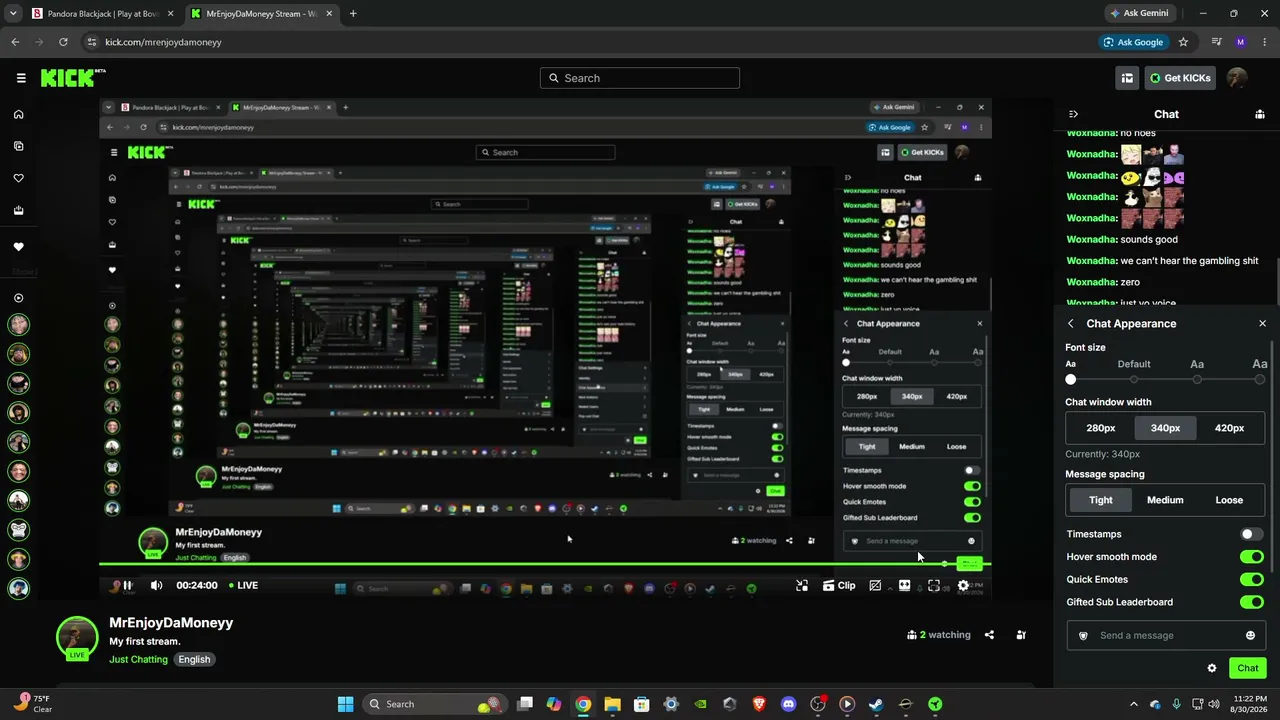Open the chat users list icon
This screenshot has height=720, width=1280.
point(1260,114)
